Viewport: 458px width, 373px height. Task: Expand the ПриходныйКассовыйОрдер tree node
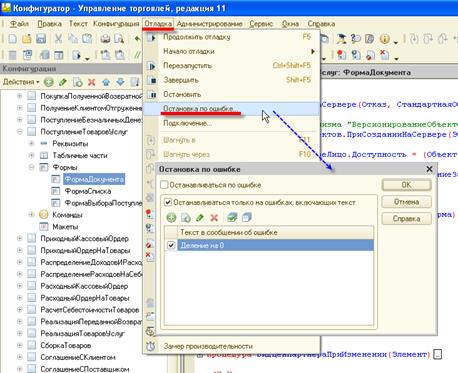pyautogui.click(x=20, y=238)
